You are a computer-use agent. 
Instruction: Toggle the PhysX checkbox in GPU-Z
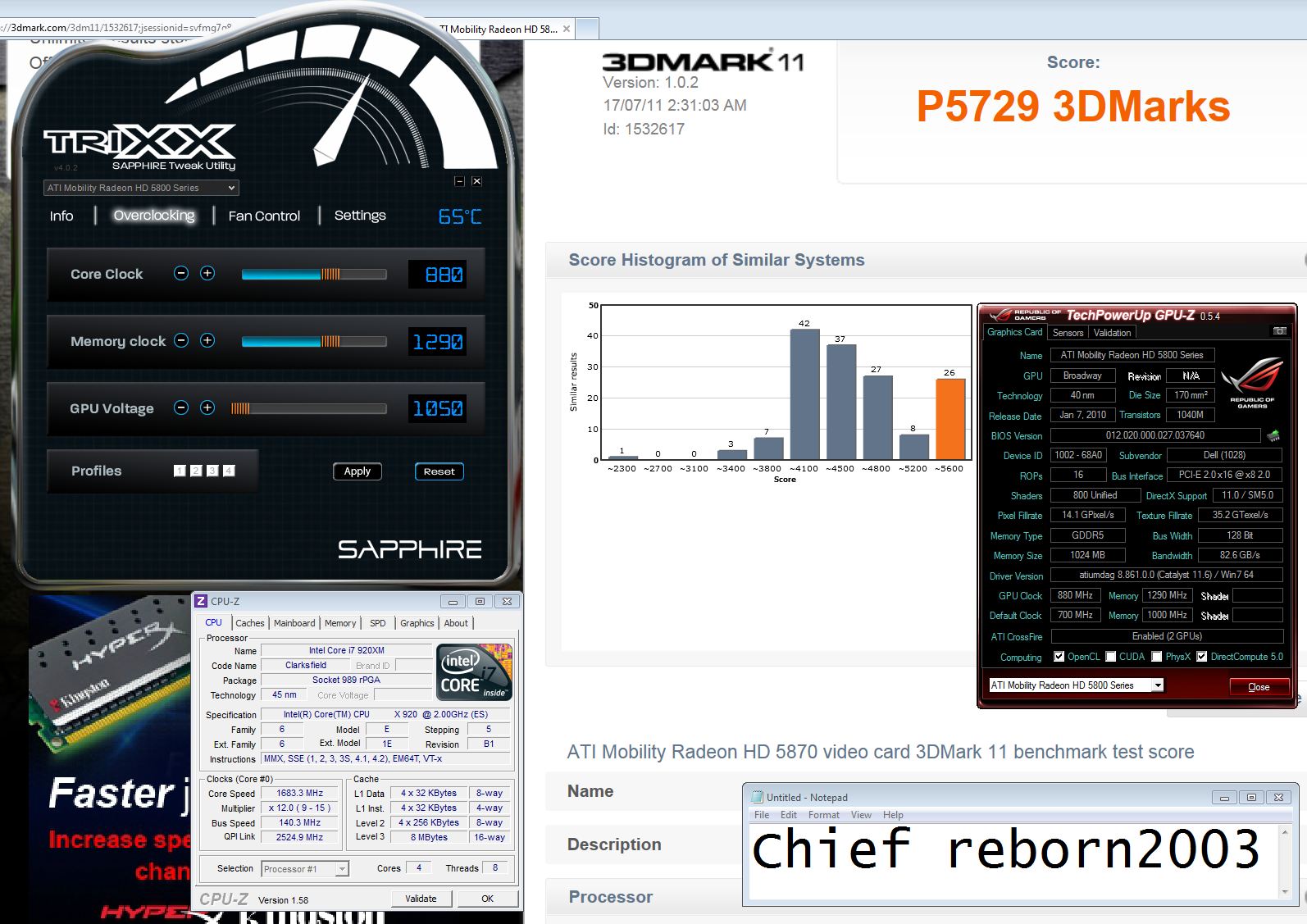click(x=1157, y=657)
